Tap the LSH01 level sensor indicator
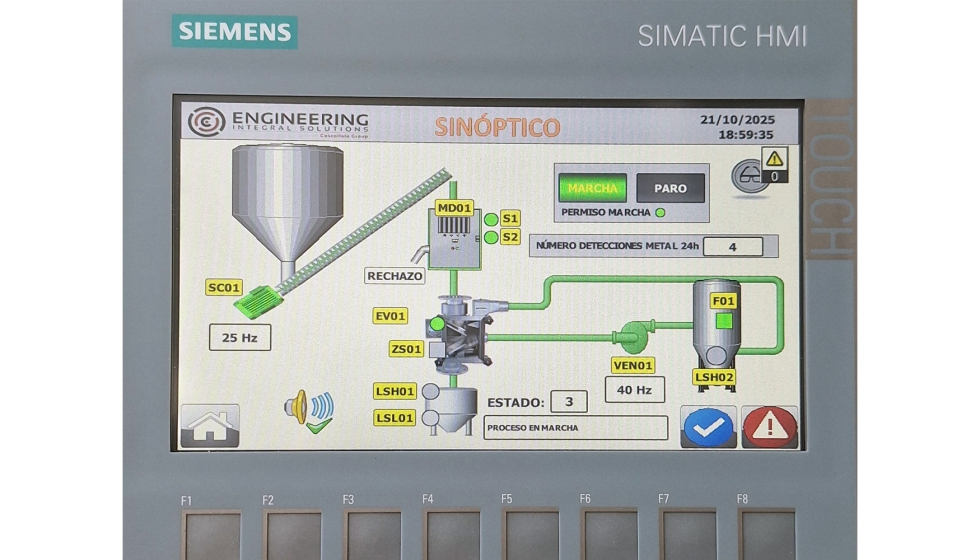The height and width of the screenshot is (560, 980). (431, 391)
